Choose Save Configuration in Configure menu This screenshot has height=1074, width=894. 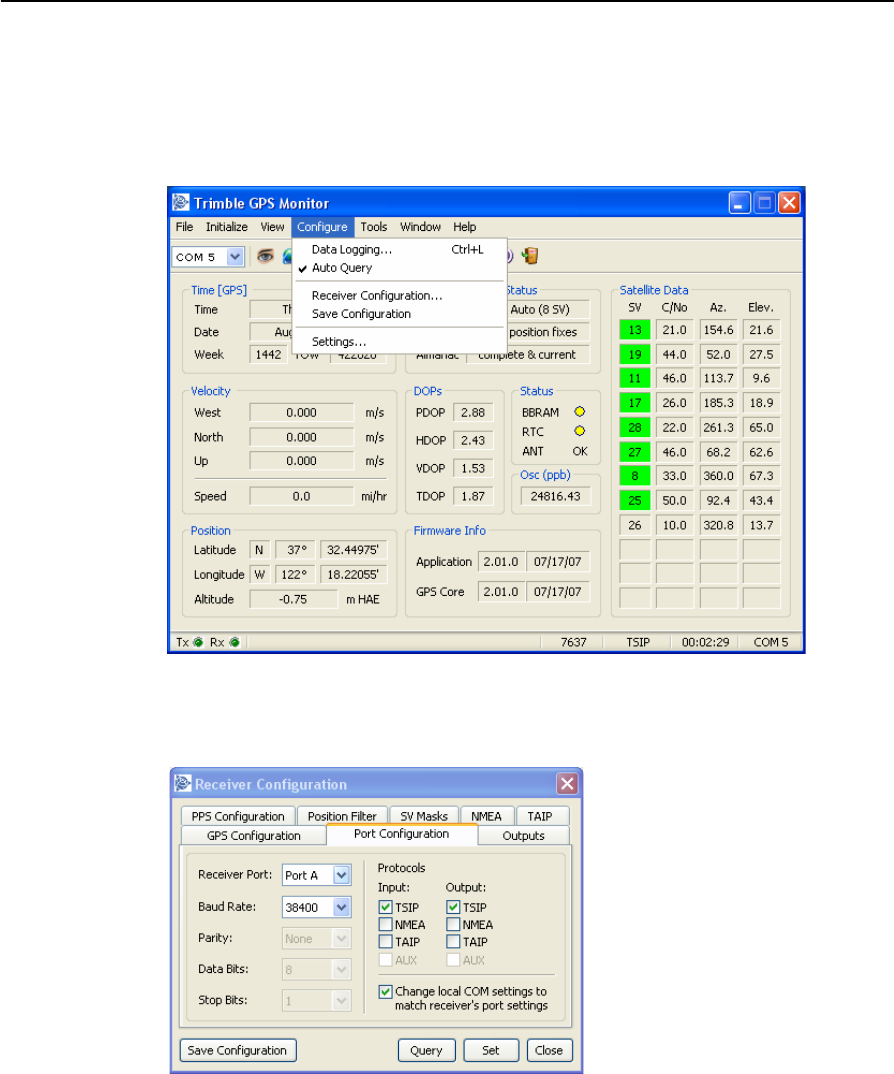click(399, 314)
